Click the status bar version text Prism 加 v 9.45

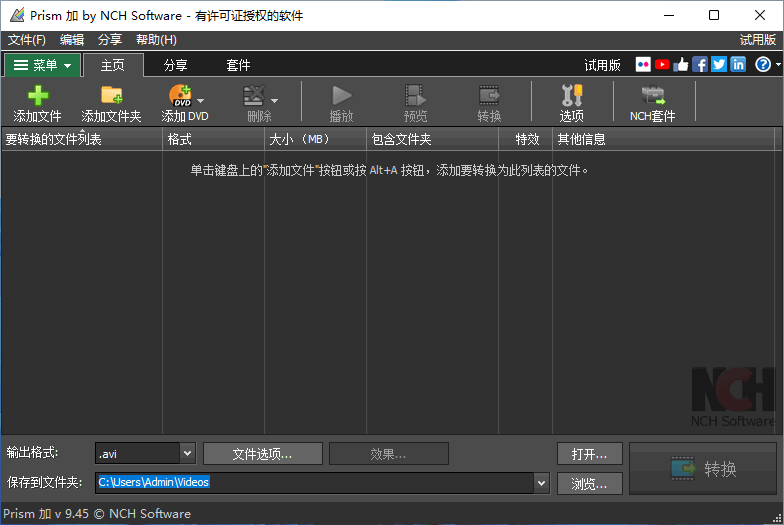[46, 514]
